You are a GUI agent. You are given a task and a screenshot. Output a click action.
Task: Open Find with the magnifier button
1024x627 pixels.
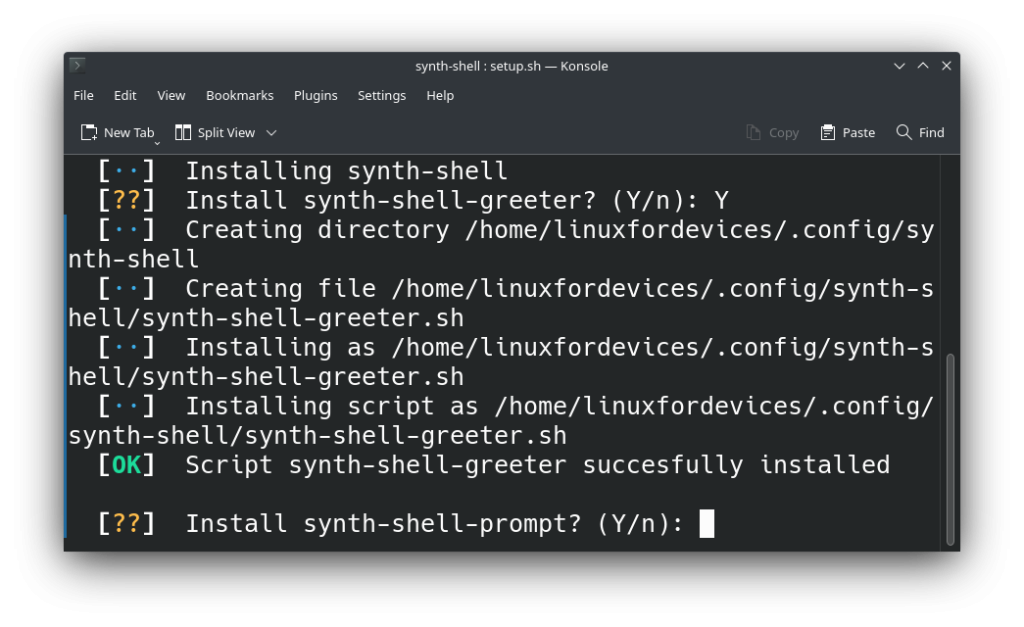coord(920,133)
